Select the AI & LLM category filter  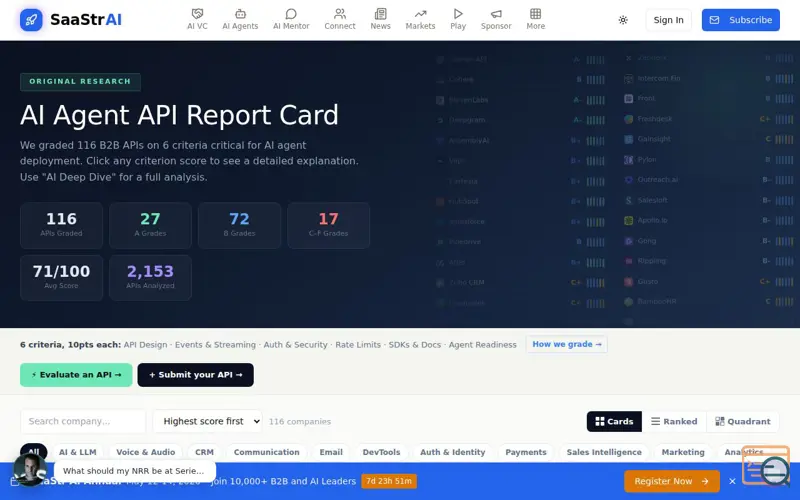click(x=78, y=452)
